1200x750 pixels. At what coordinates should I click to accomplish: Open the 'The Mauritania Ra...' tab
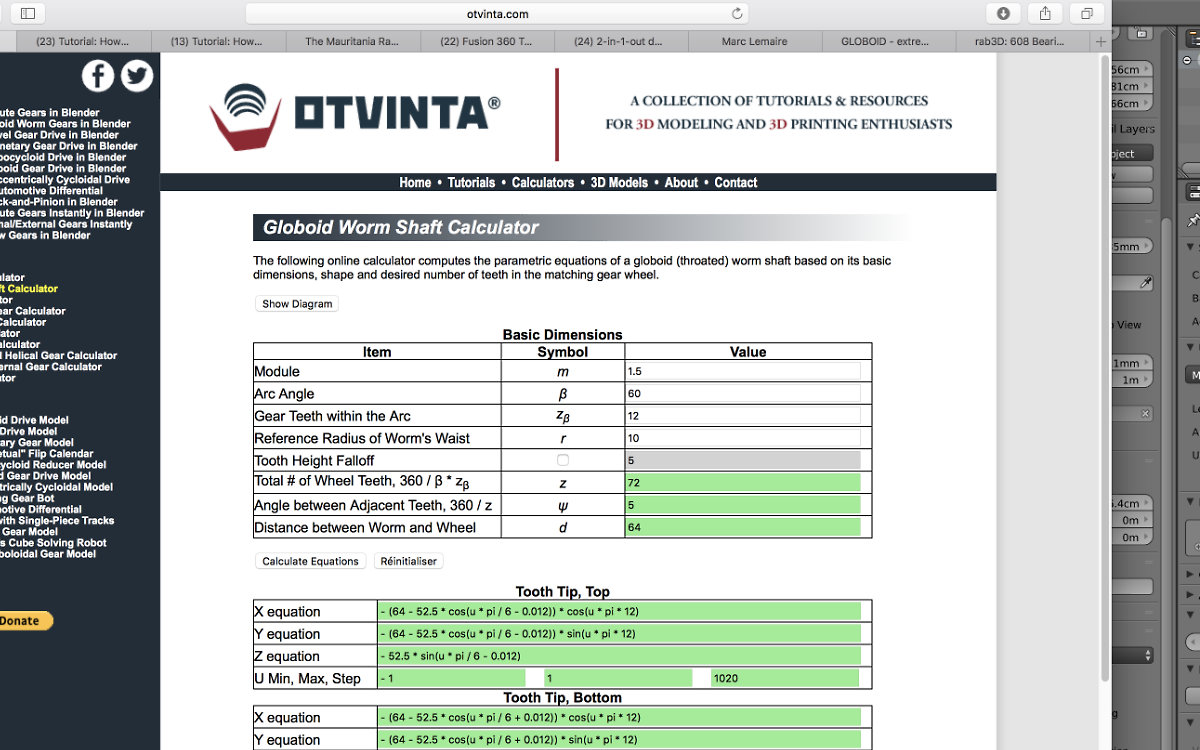pos(352,41)
